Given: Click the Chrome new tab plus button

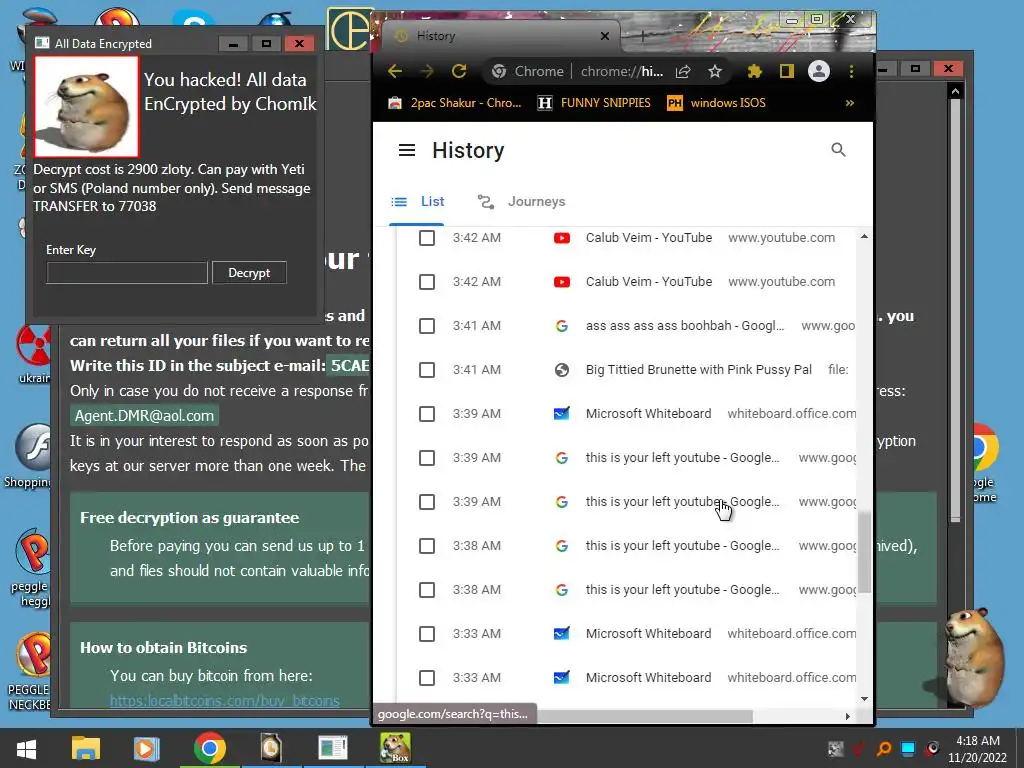Looking at the screenshot, I should [643, 37].
